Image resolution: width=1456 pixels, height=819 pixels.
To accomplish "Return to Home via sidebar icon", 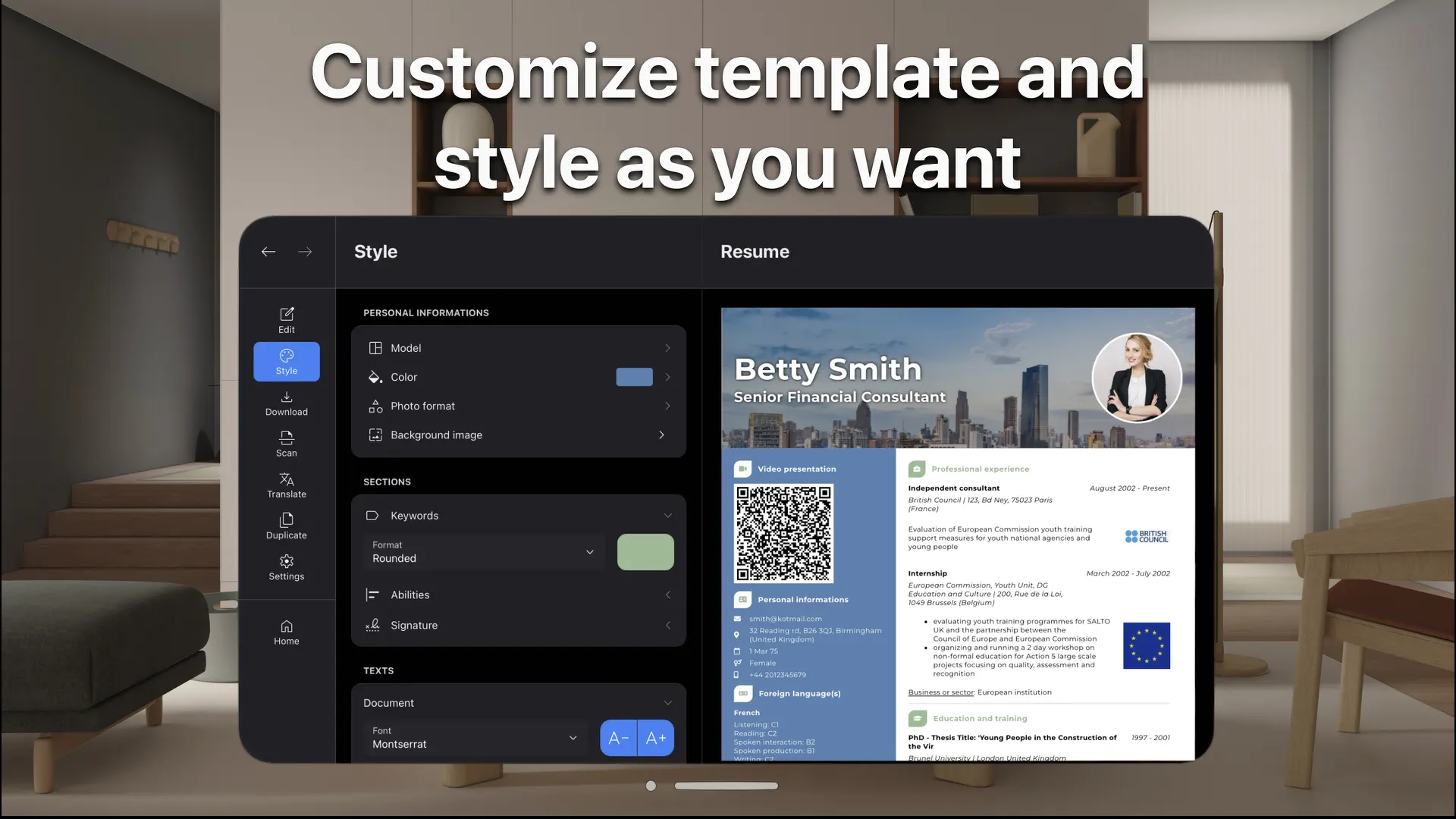I will (x=286, y=631).
